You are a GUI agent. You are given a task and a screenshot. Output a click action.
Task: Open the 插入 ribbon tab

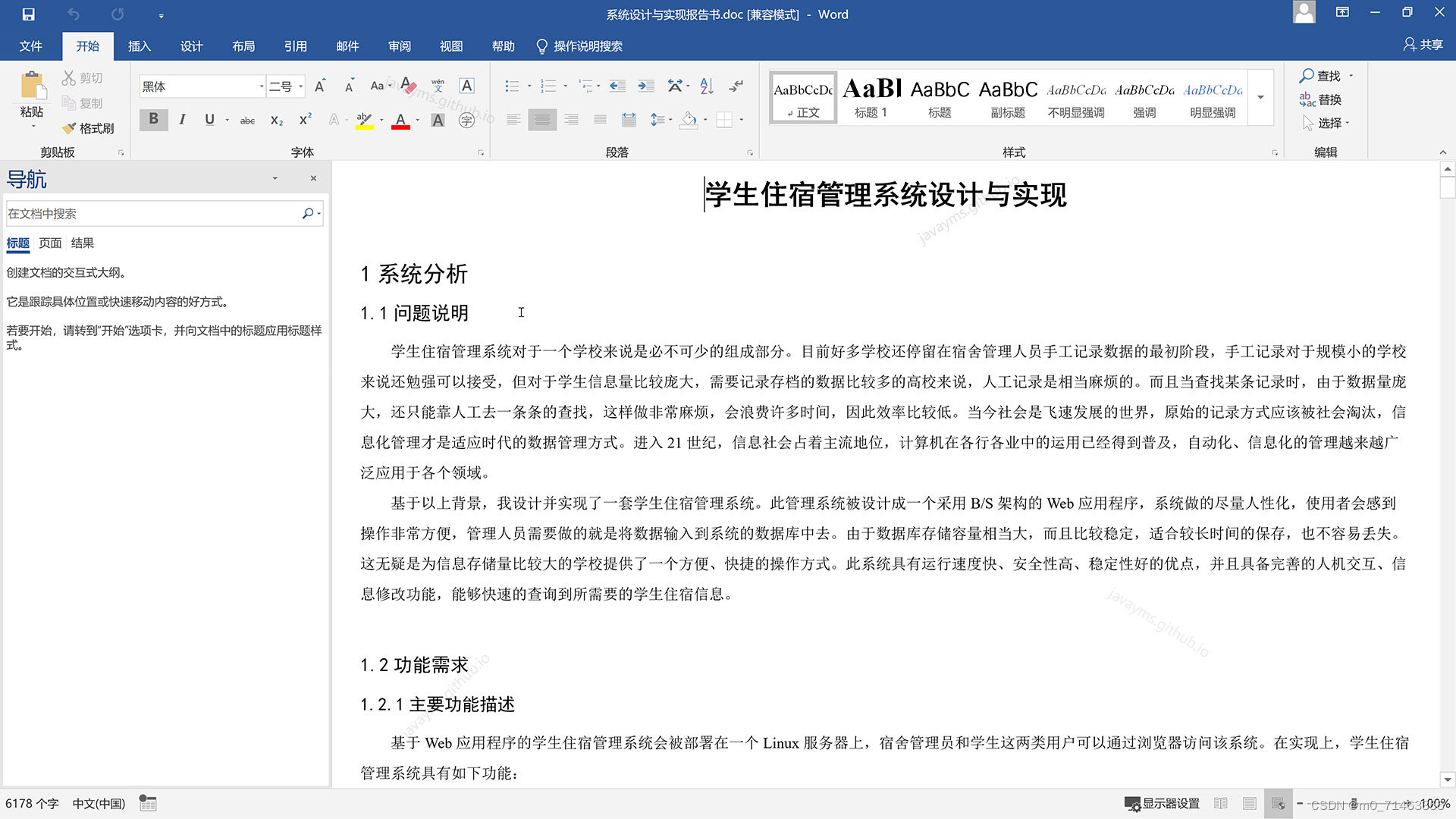pyautogui.click(x=140, y=46)
